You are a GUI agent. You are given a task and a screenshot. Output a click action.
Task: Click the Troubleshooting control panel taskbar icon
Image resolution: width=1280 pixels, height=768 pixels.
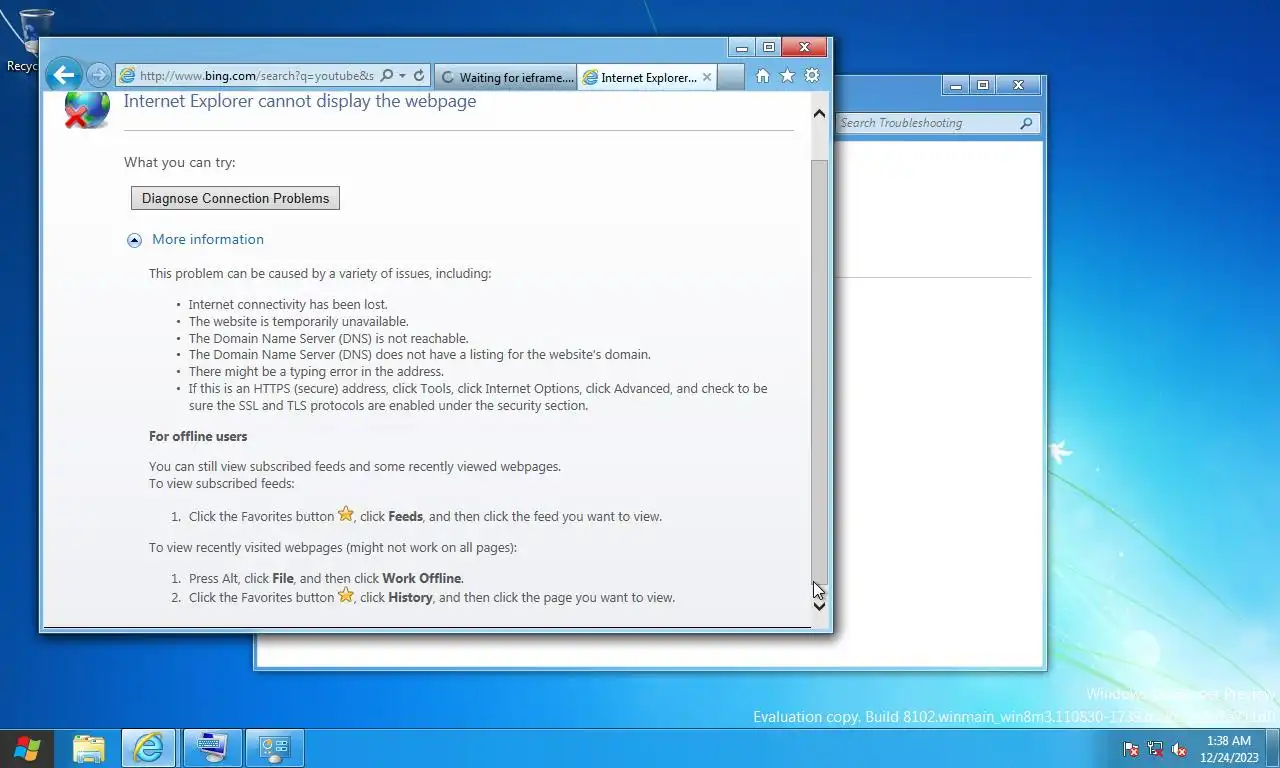point(274,748)
